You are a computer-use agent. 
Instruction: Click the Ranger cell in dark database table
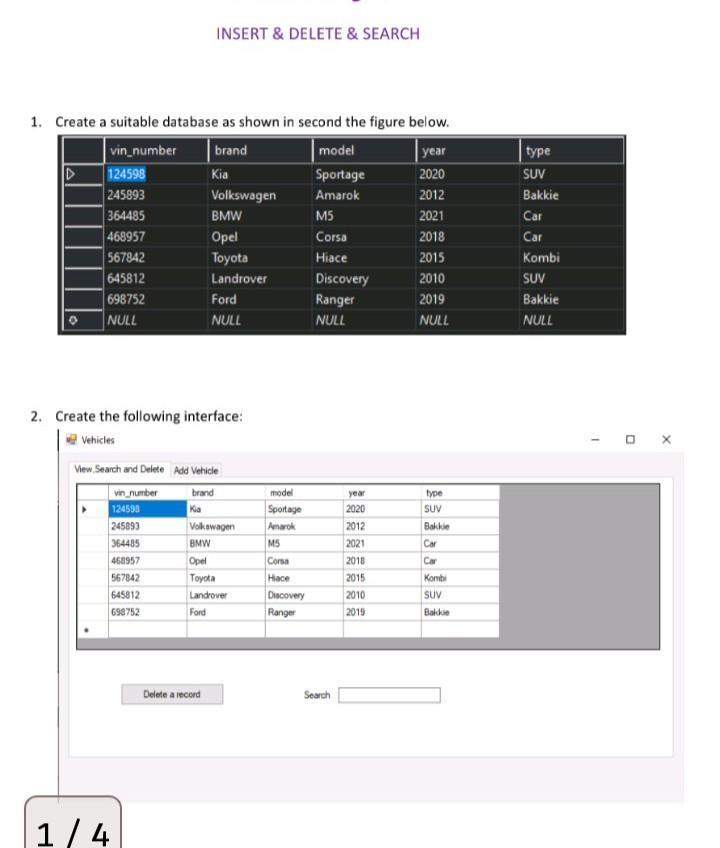[364, 300]
